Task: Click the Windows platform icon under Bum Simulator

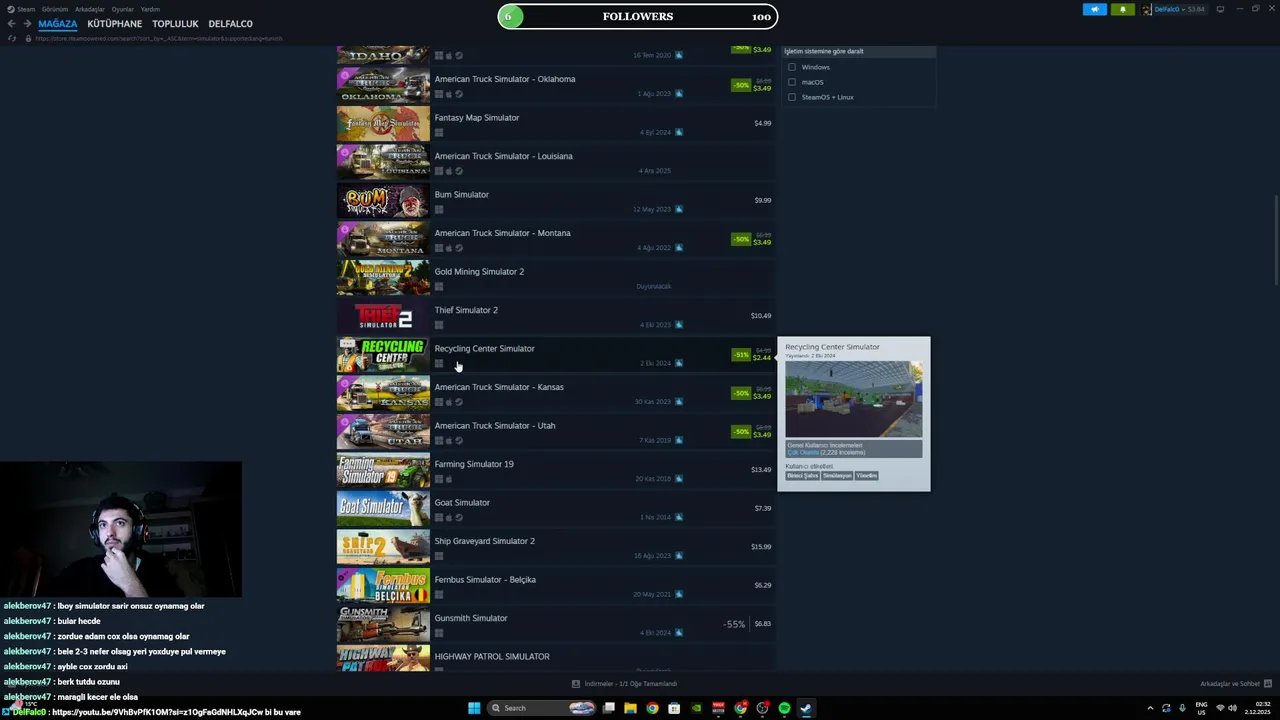Action: click(x=438, y=210)
